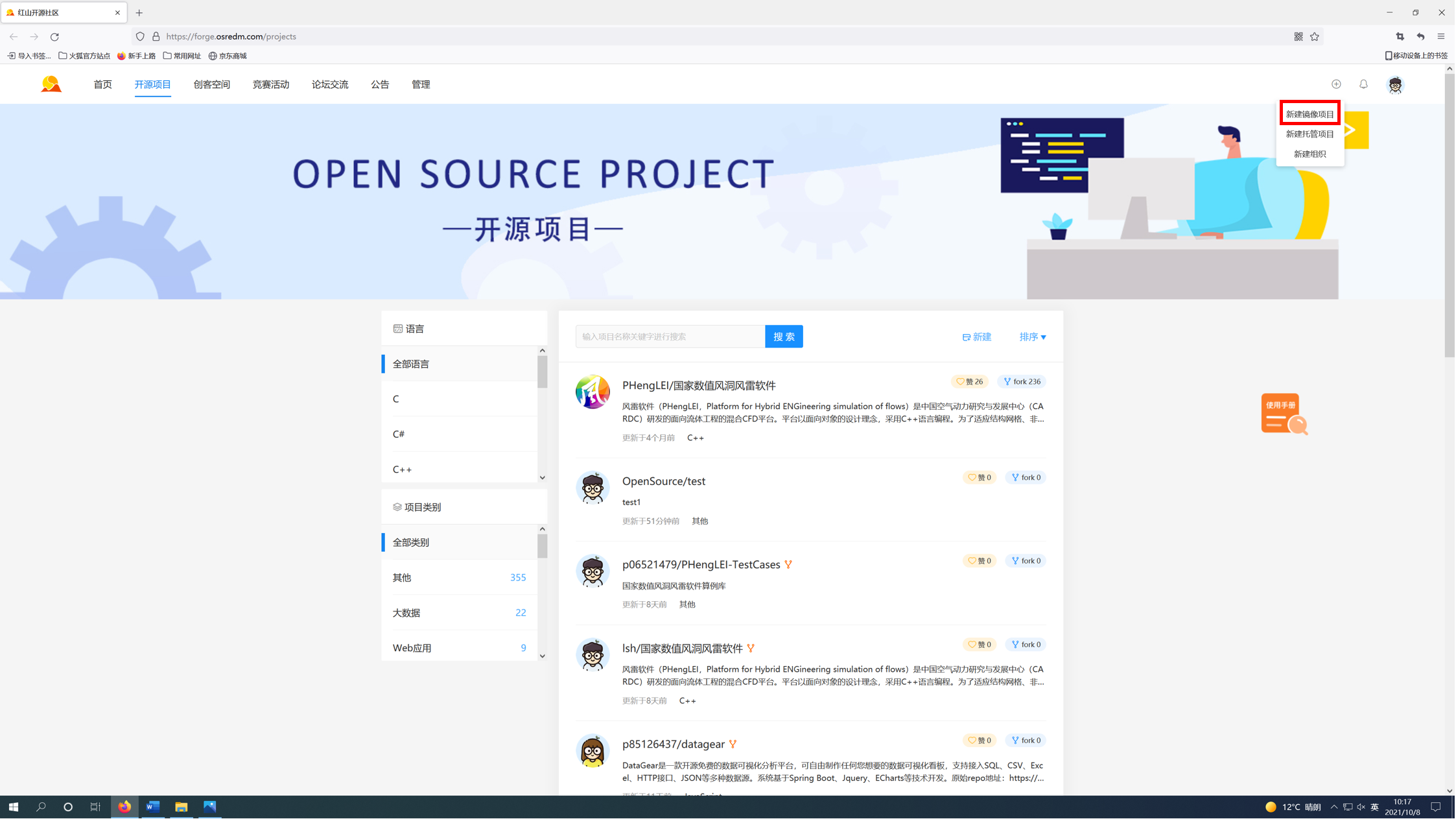The image size is (1456, 819).
Task: Open the 排序 sort dropdown
Action: pyautogui.click(x=1033, y=337)
